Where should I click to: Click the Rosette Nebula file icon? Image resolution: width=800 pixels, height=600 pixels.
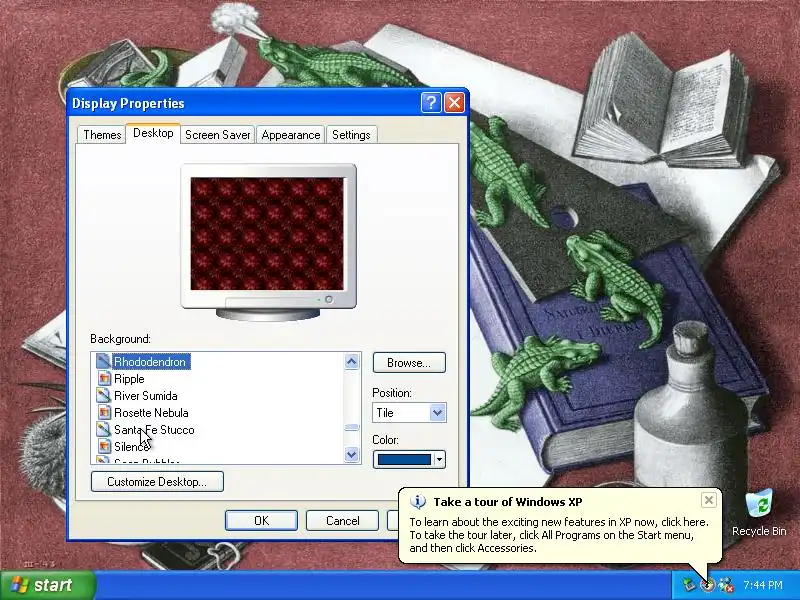[104, 412]
